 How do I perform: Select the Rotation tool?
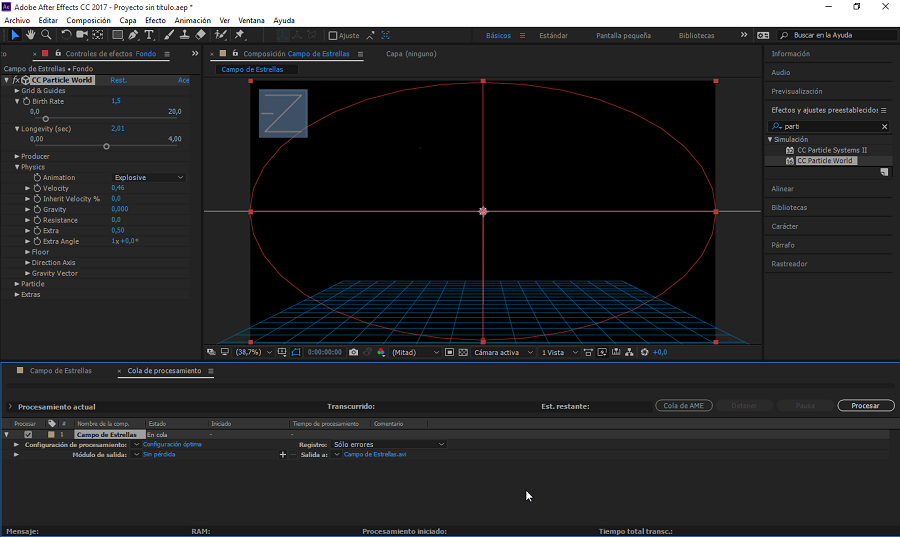point(66,35)
